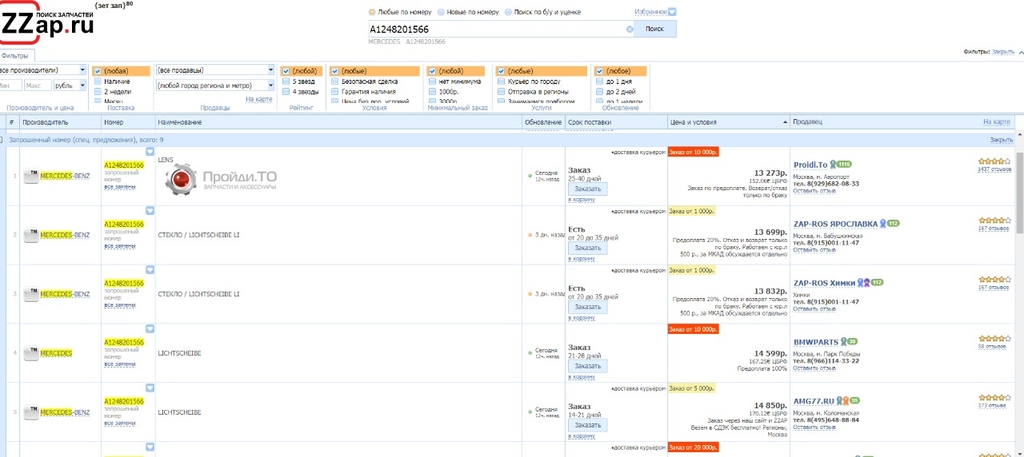Click 'Закрыть' link in special offers header
The height and width of the screenshot is (457, 1024).
(1001, 140)
